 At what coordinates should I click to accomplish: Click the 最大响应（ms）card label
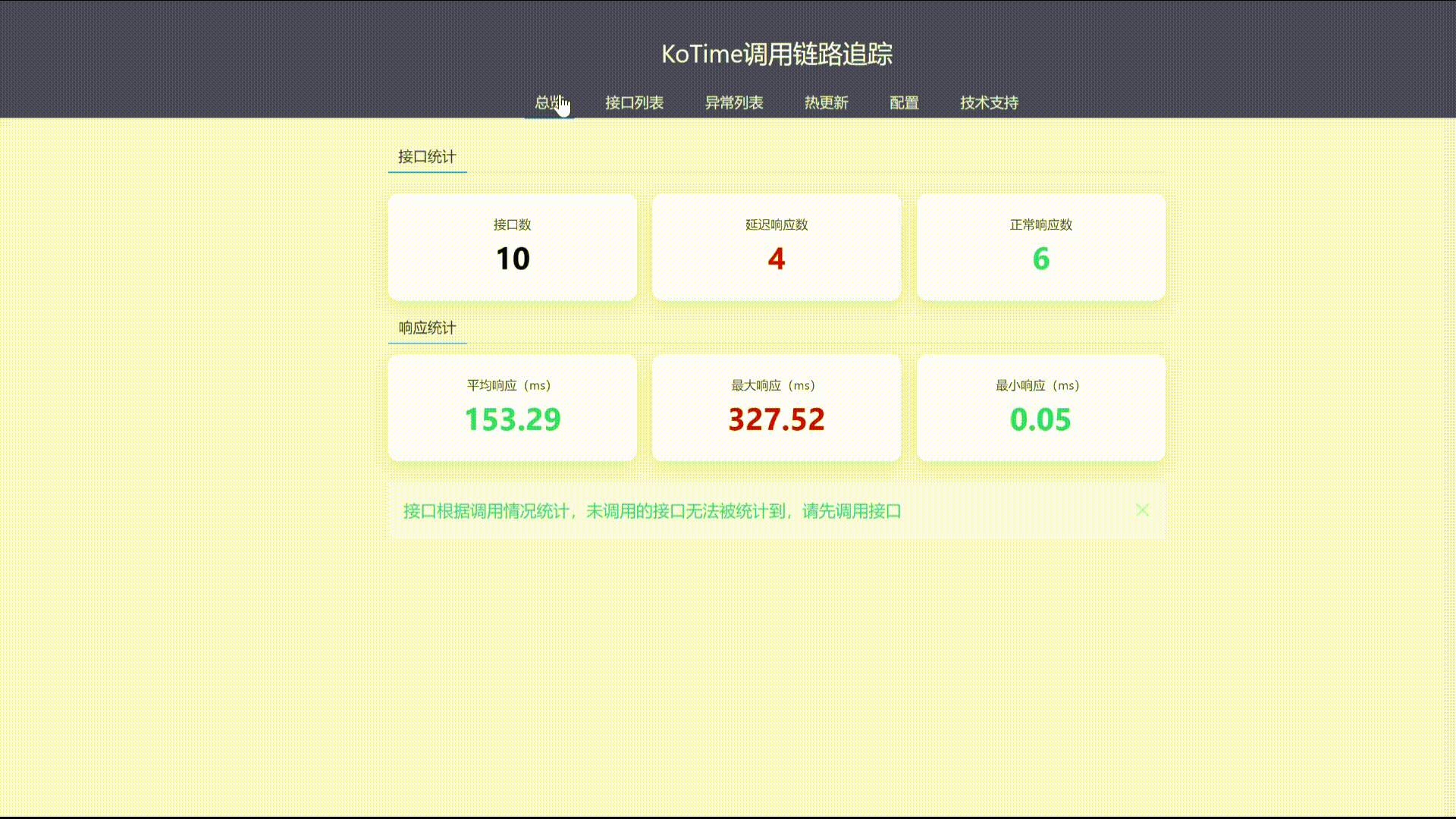(773, 385)
